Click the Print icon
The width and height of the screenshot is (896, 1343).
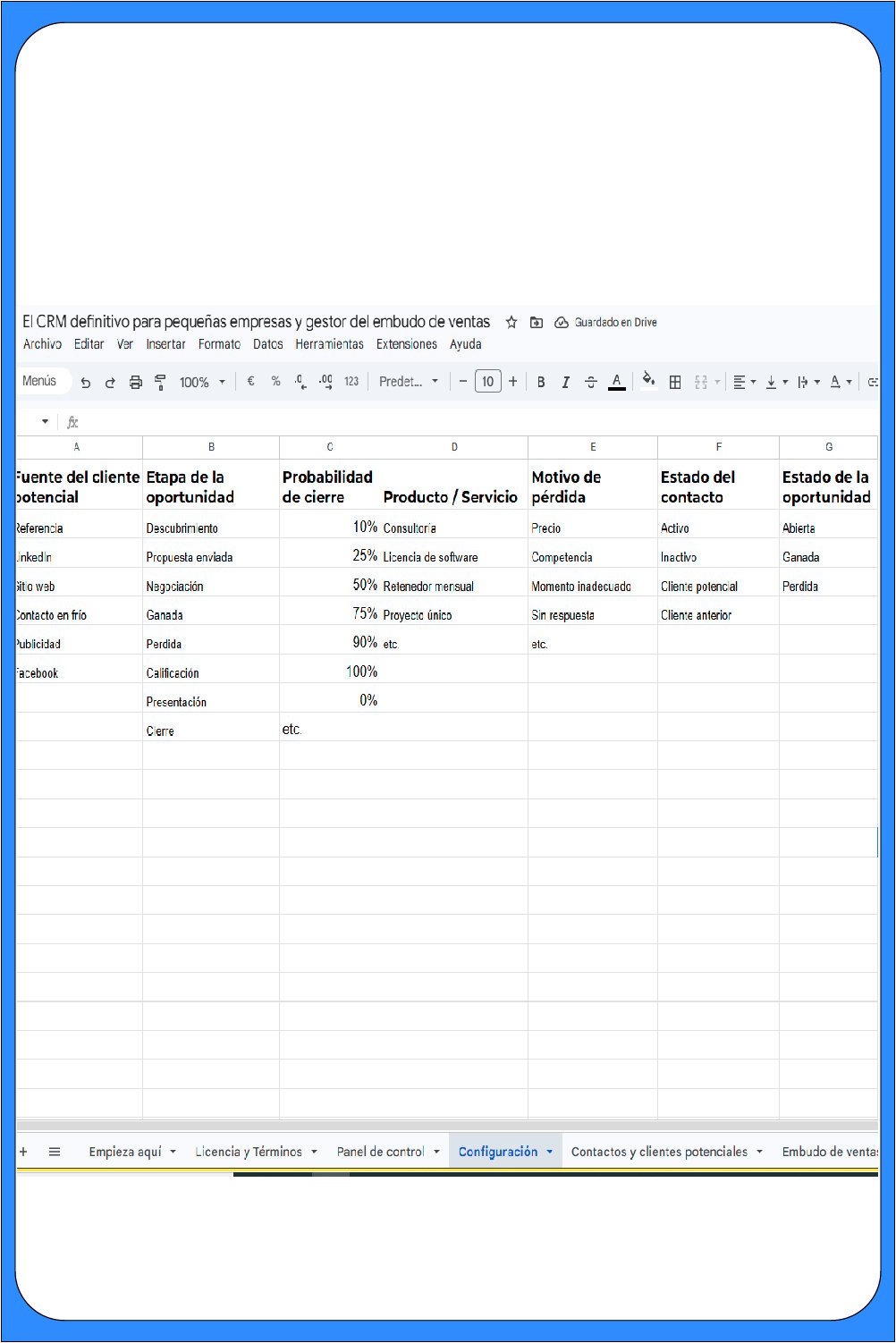pyautogui.click(x=135, y=382)
